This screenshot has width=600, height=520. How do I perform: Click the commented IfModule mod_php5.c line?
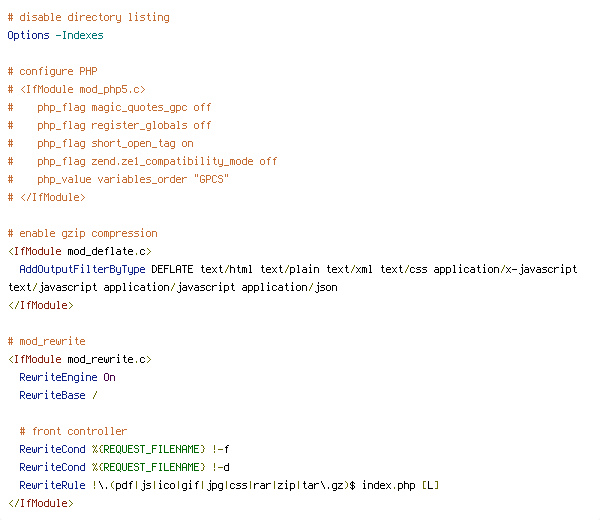(x=77, y=89)
